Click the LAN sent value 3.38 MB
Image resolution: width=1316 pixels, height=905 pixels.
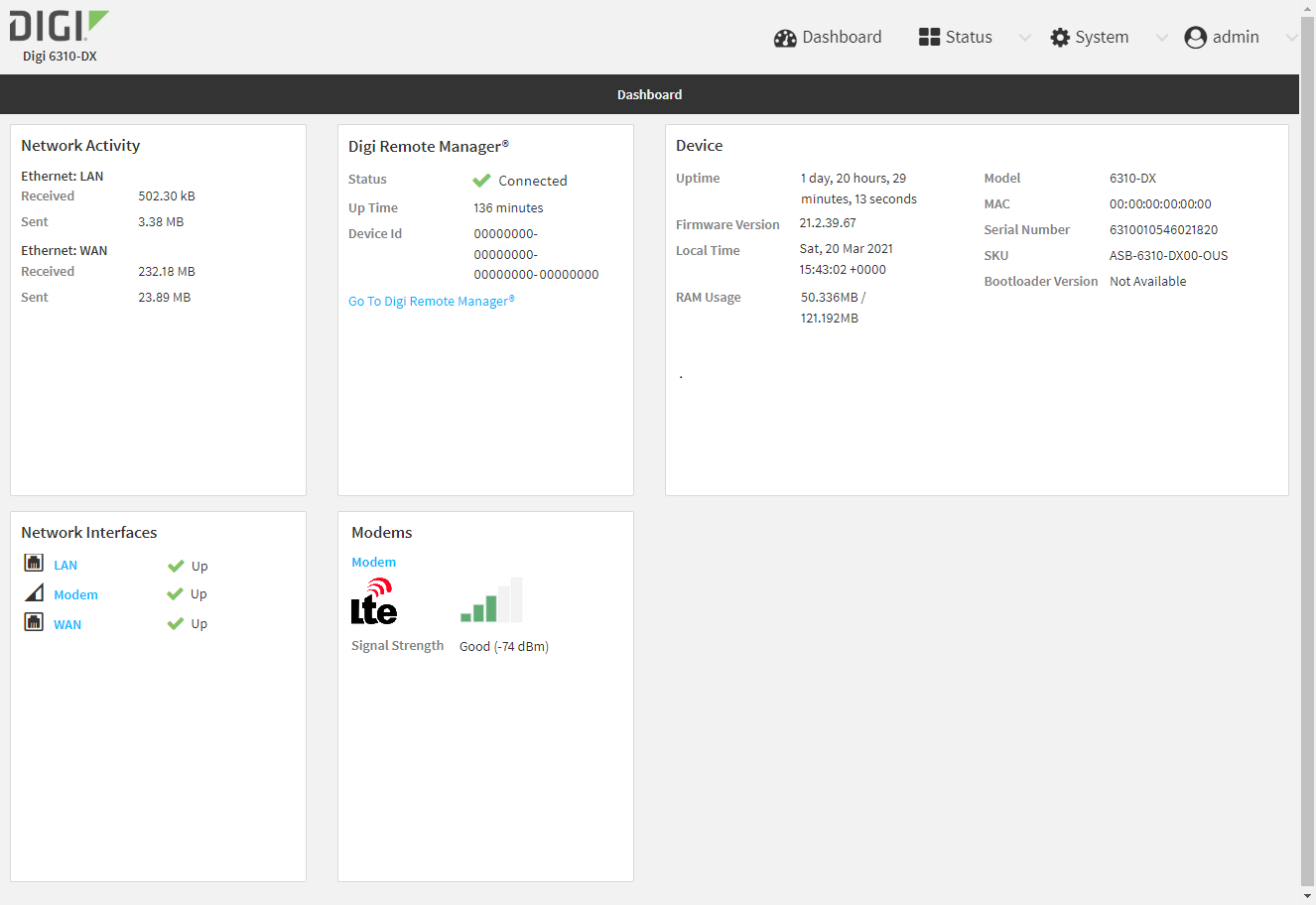point(161,222)
